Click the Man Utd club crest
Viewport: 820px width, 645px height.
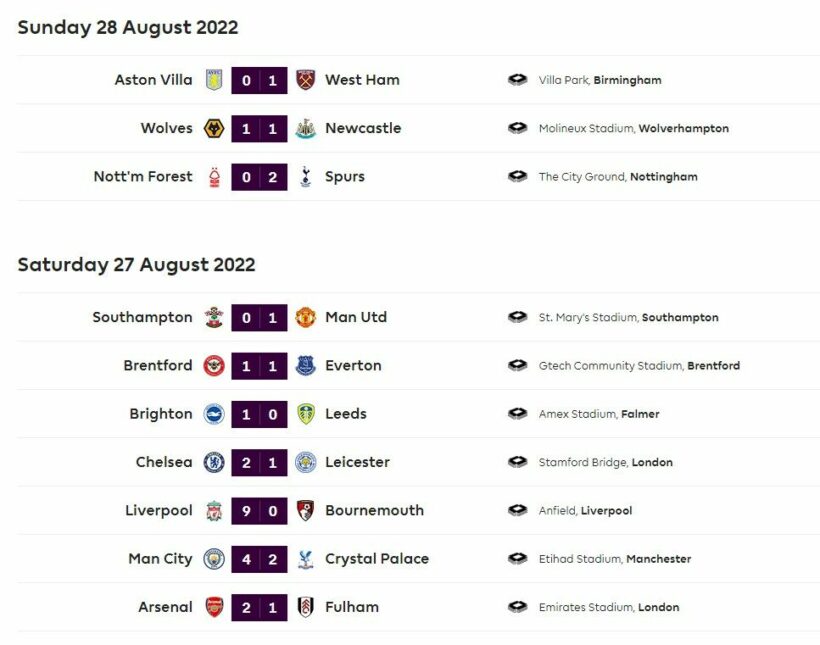305,318
